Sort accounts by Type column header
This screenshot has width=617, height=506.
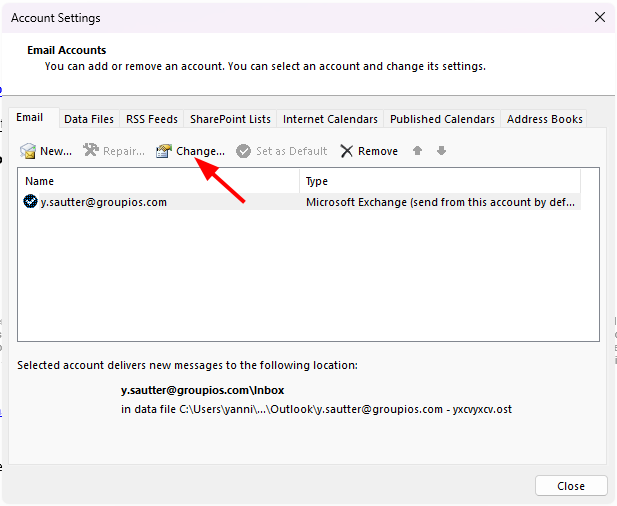click(440, 181)
